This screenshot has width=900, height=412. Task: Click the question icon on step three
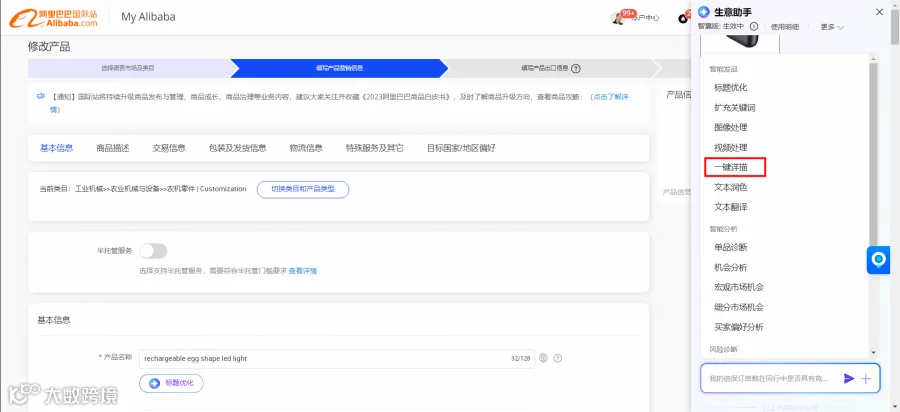(576, 68)
